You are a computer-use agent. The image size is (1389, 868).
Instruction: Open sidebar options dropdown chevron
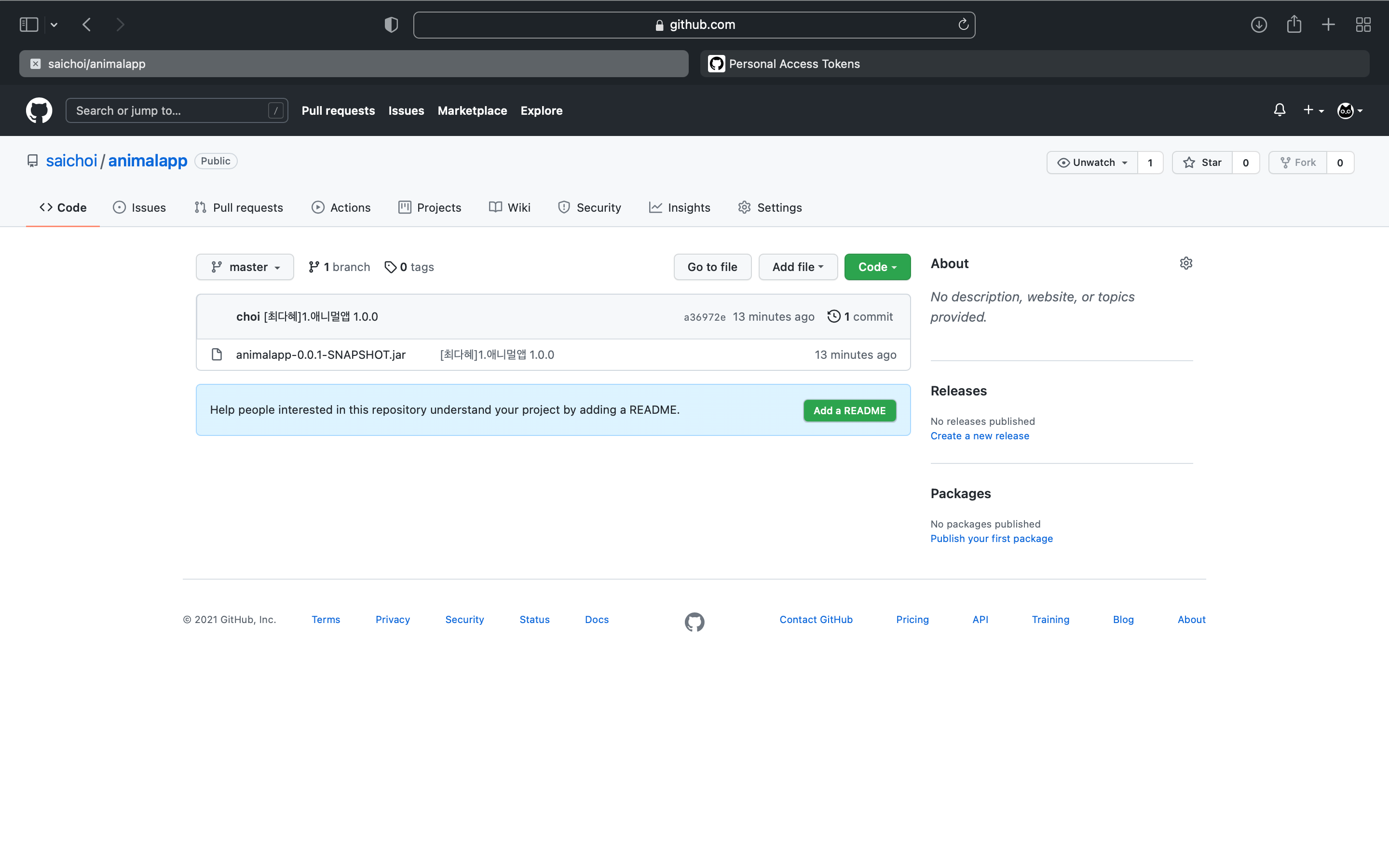coord(54,25)
